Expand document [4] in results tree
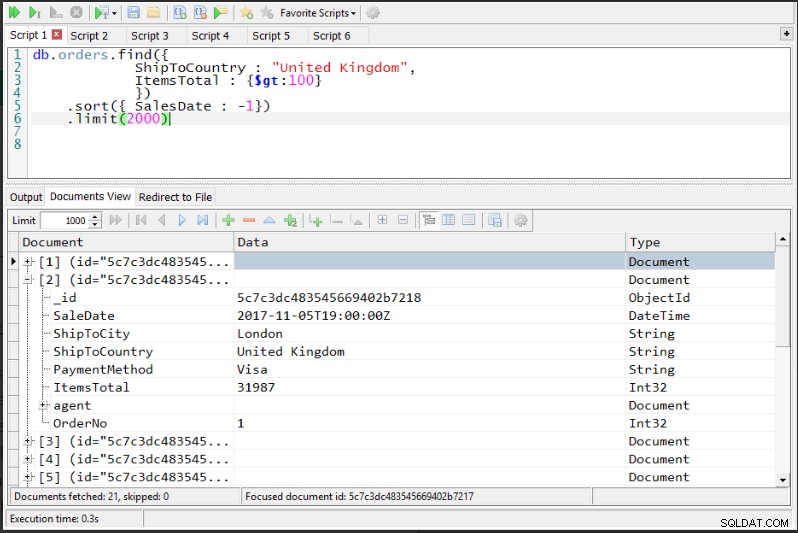The image size is (798, 533). click(28, 459)
